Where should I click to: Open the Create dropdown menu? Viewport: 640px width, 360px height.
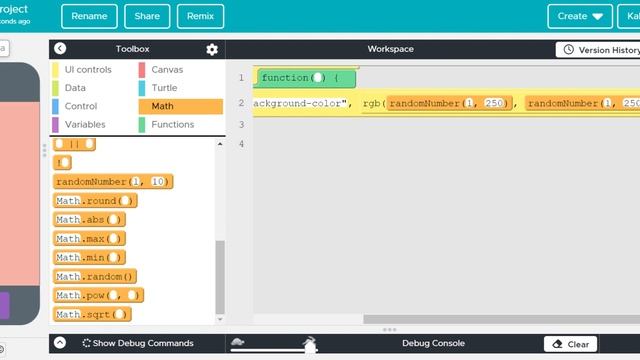pos(580,16)
